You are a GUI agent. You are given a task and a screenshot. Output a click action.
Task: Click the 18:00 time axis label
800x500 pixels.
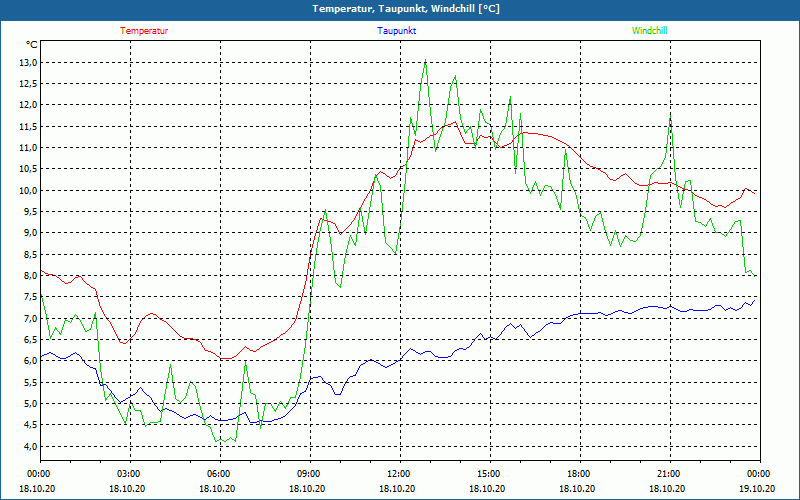coord(580,474)
